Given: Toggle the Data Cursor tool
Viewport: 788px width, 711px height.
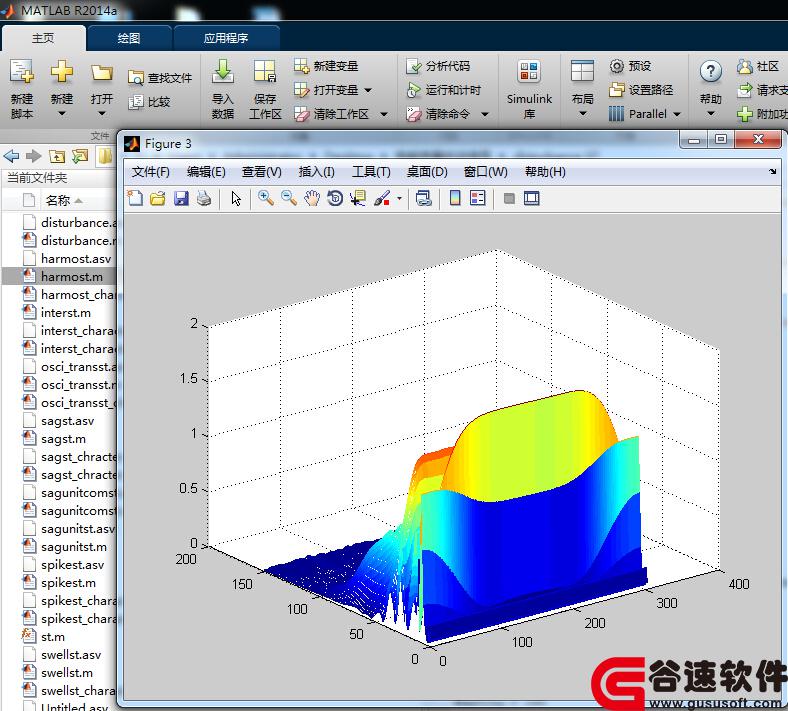Looking at the screenshot, I should 358,198.
